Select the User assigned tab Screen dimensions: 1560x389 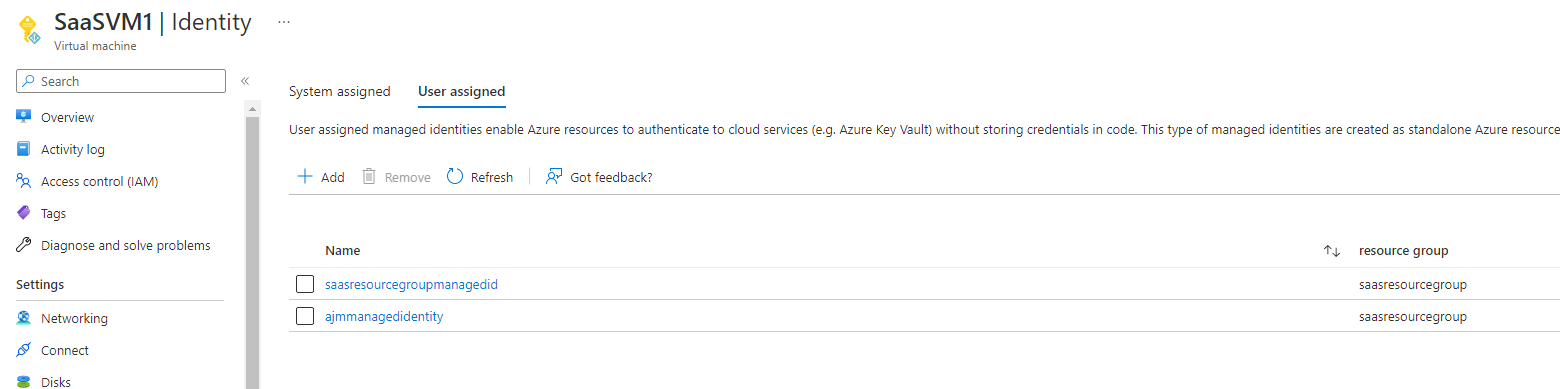pos(461,91)
